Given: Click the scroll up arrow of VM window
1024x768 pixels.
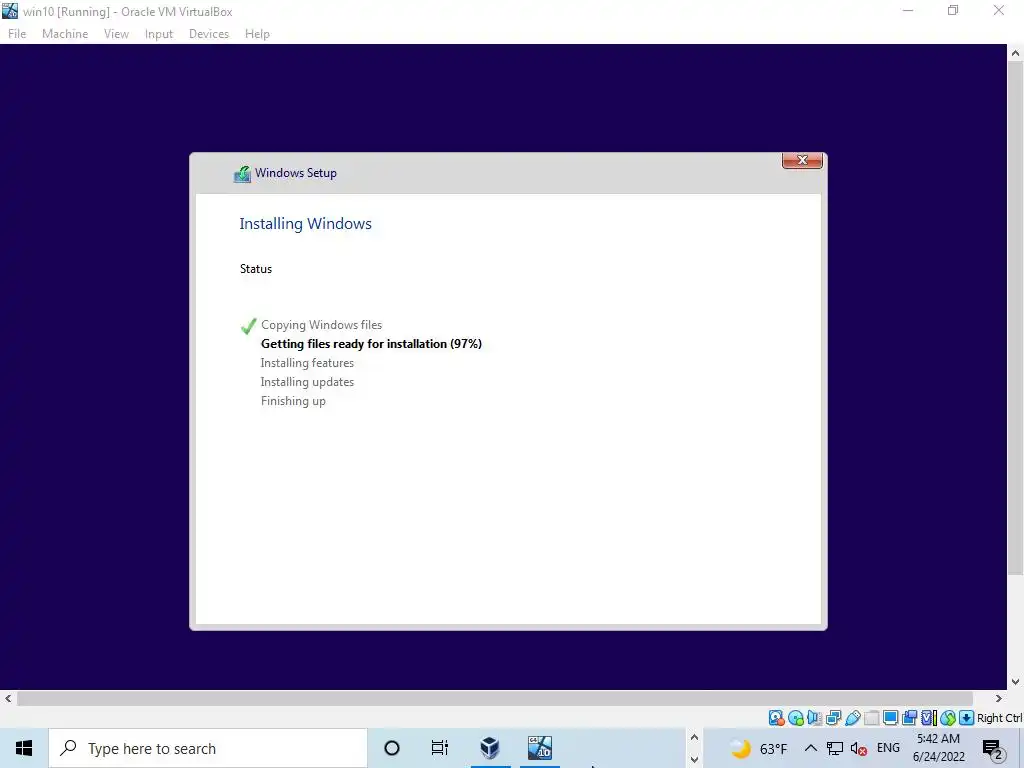Looking at the screenshot, I should (x=1016, y=54).
